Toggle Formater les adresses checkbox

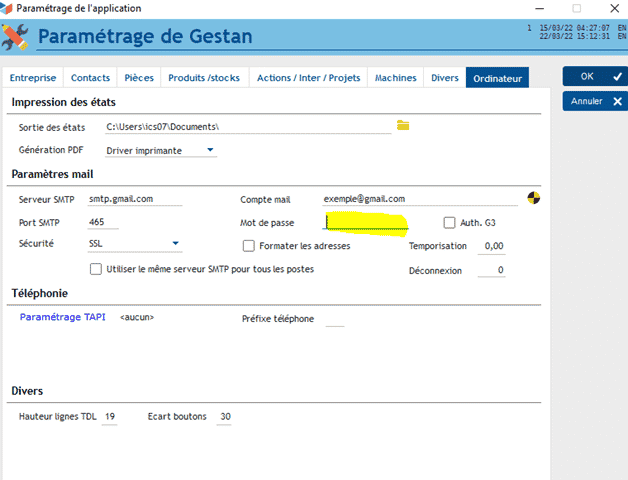[x=249, y=246]
